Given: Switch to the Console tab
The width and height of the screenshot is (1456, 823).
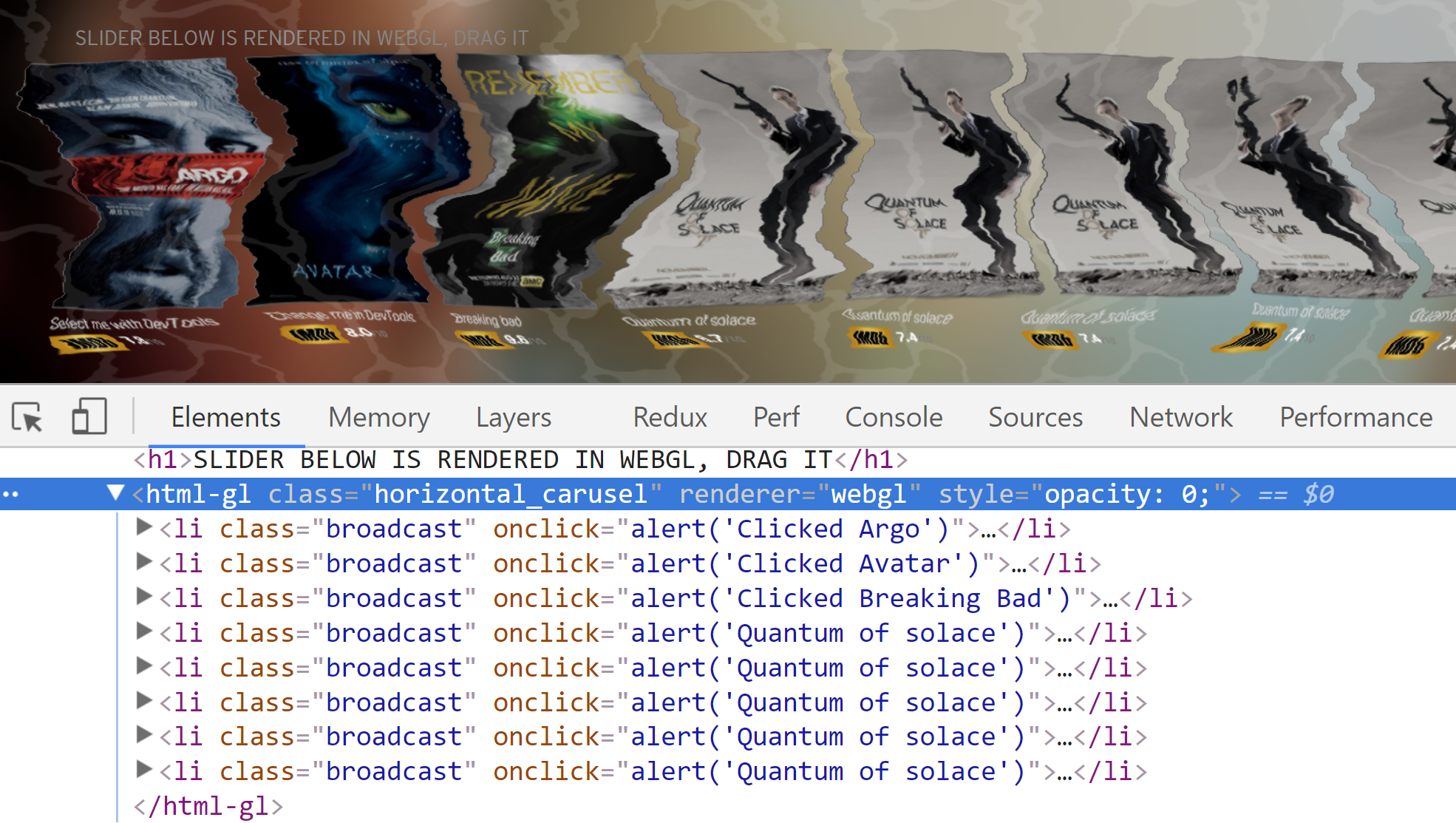Looking at the screenshot, I should tap(893, 417).
